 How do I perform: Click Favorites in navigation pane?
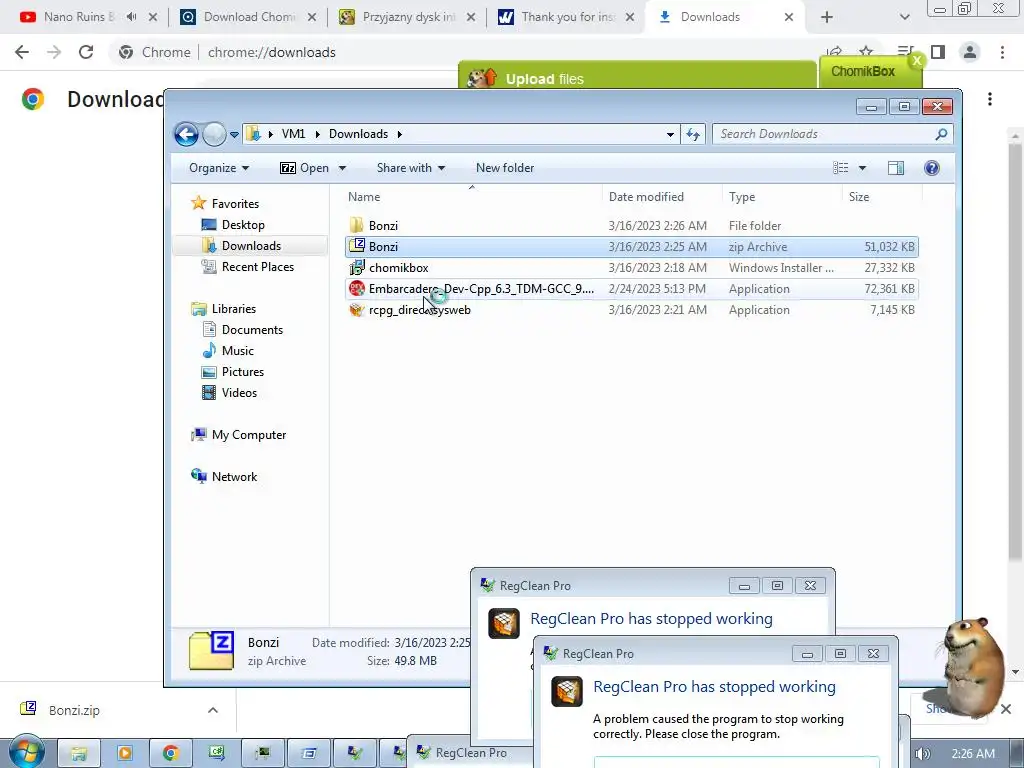[235, 204]
